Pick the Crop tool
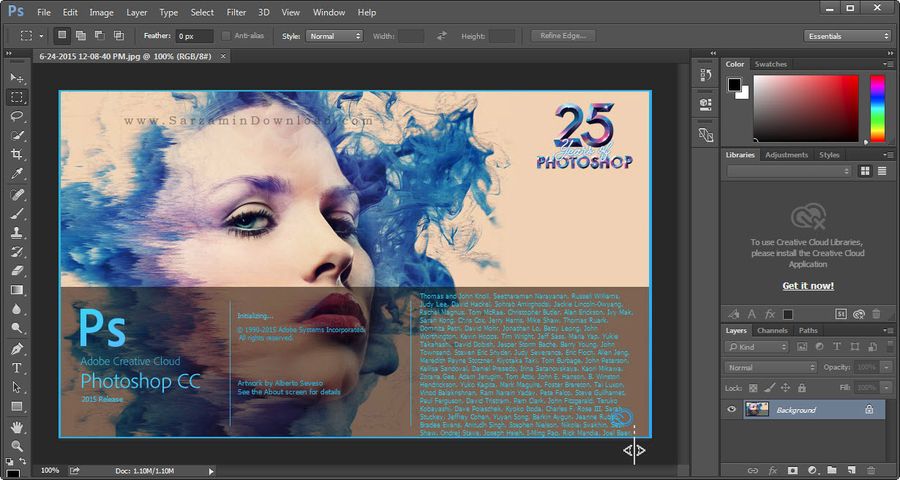This screenshot has height=480, width=900. coord(17,154)
